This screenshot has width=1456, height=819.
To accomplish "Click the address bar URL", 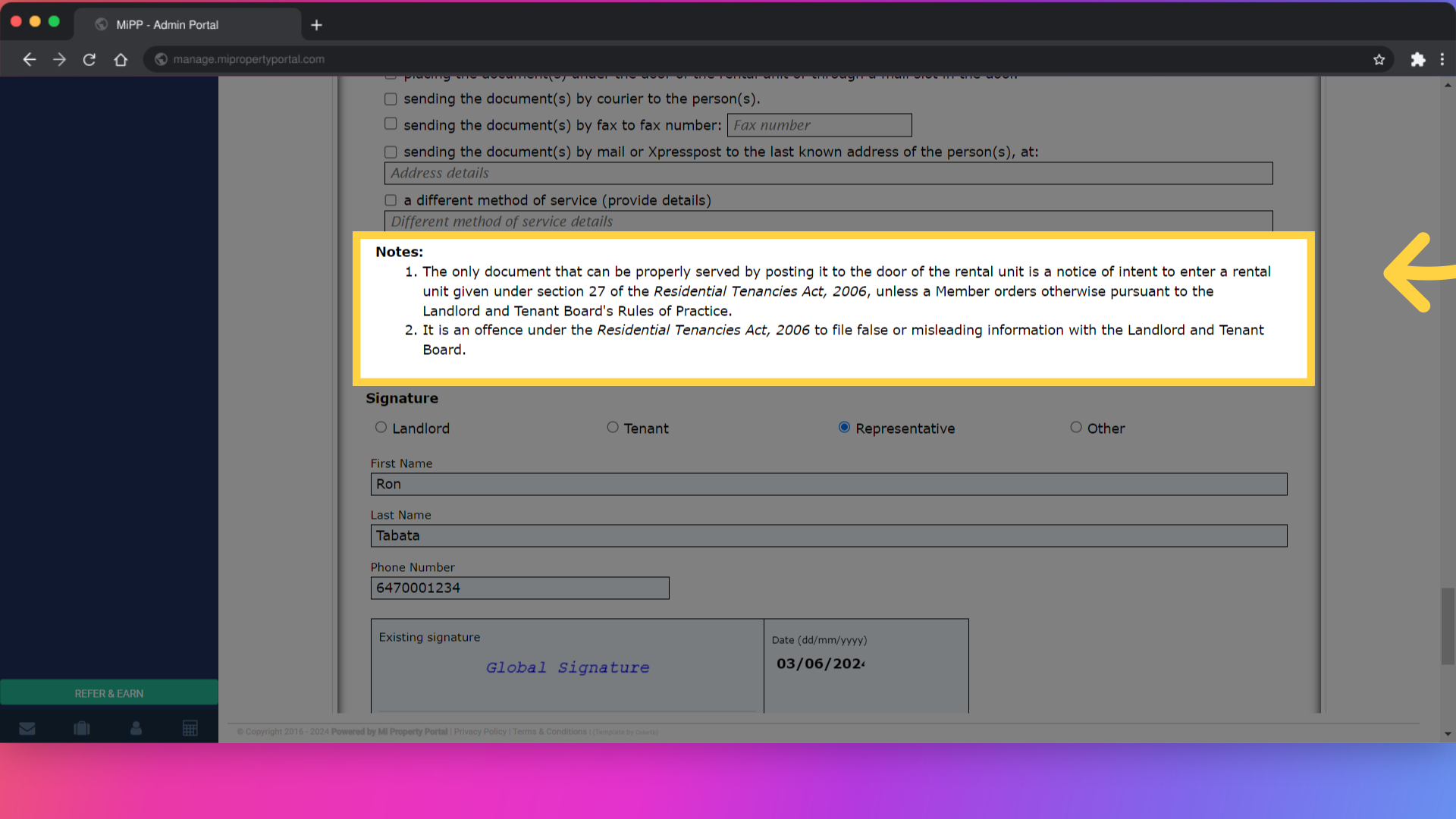I will click(249, 59).
